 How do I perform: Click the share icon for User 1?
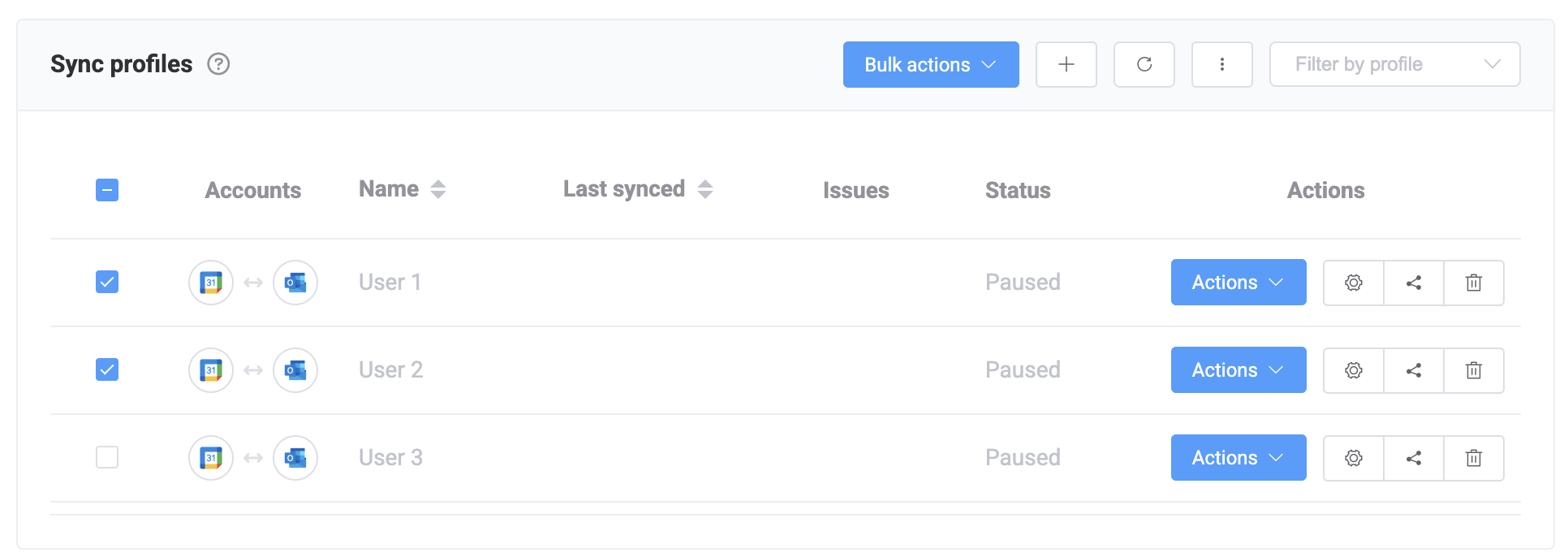[1413, 282]
